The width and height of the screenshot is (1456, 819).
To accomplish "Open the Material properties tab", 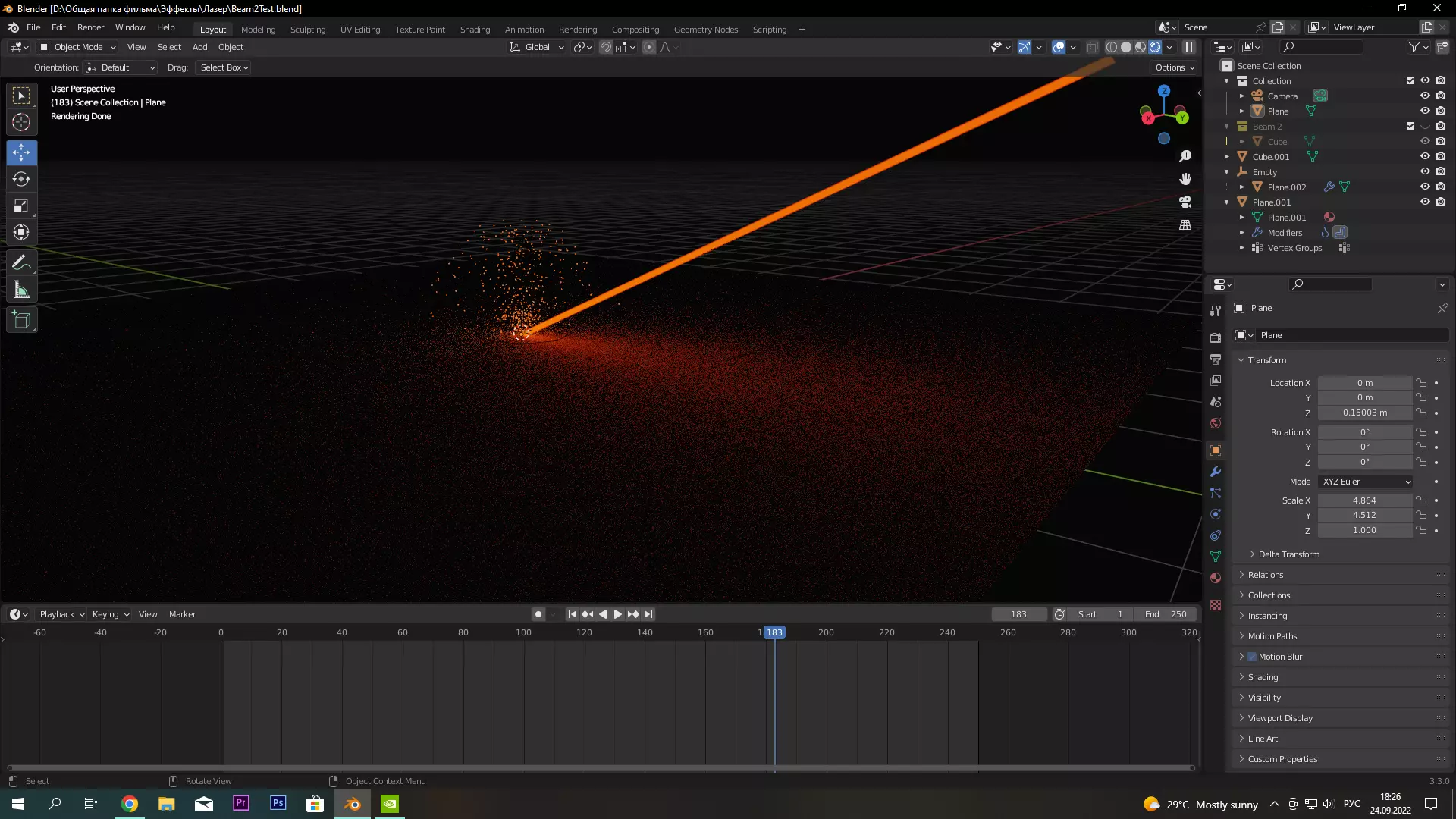I will (x=1216, y=578).
